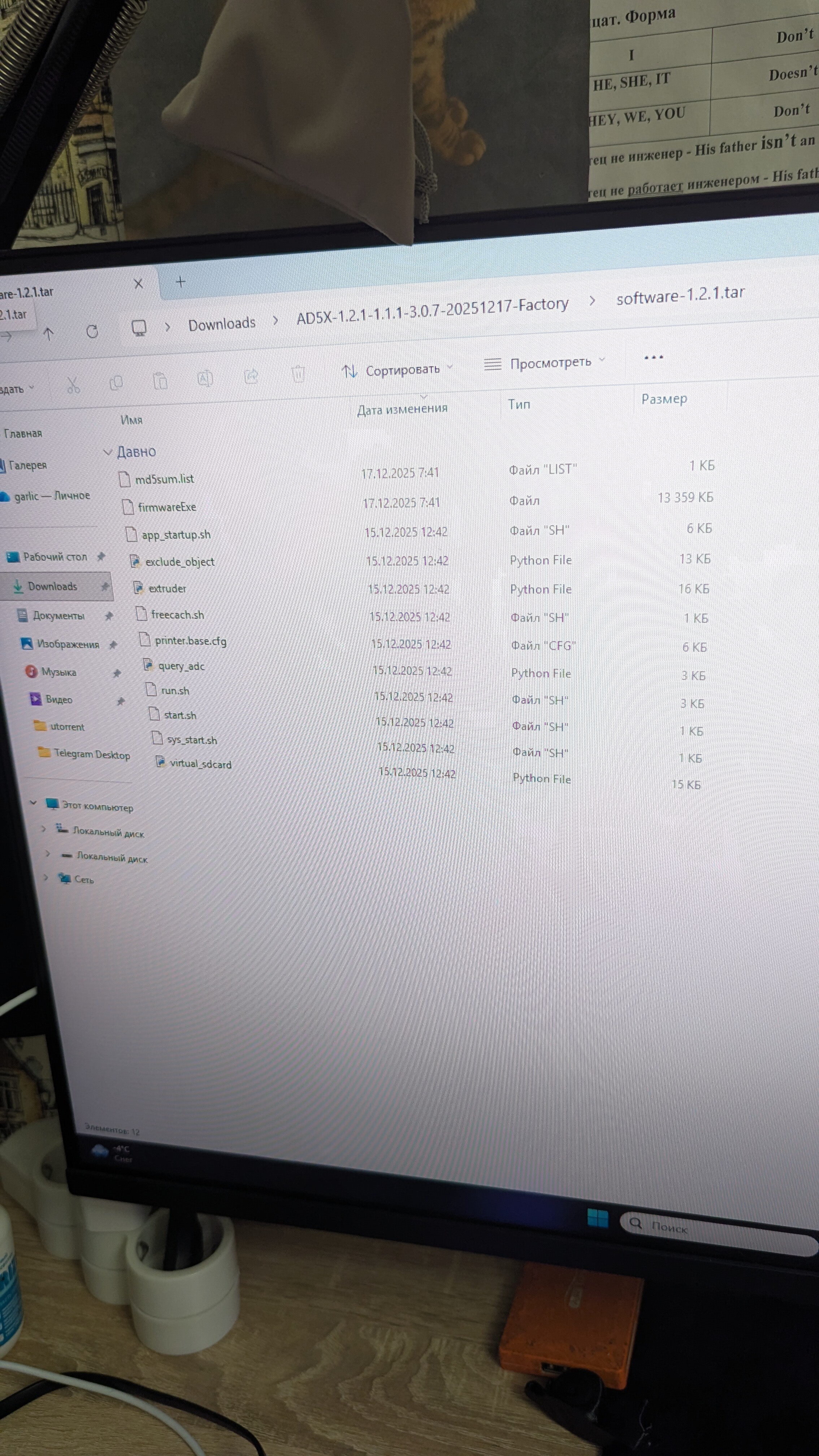The image size is (819, 1456).
Task: Collapse the Давно file group
Action: [x=107, y=452]
